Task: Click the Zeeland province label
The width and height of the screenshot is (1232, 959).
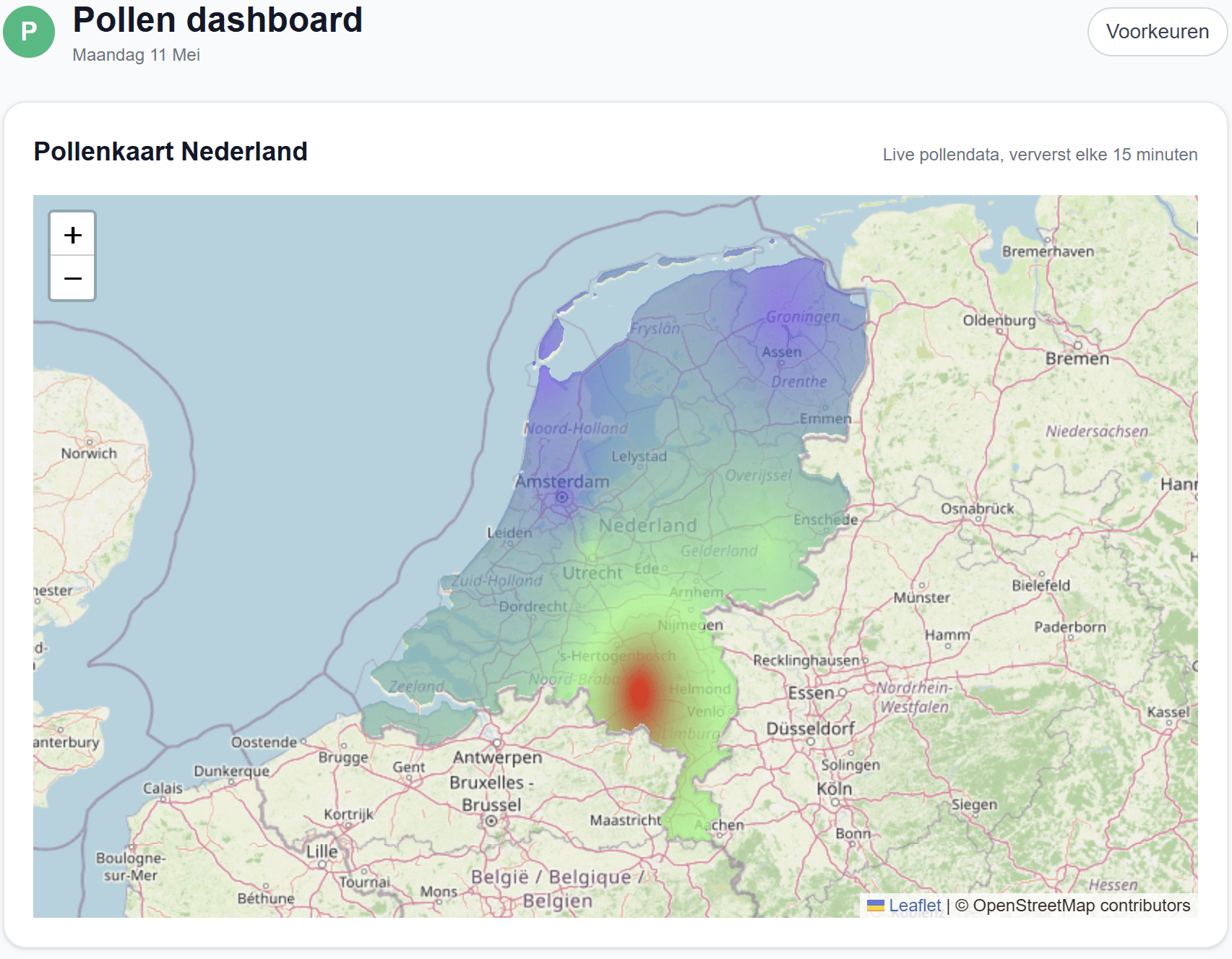Action: (x=417, y=686)
